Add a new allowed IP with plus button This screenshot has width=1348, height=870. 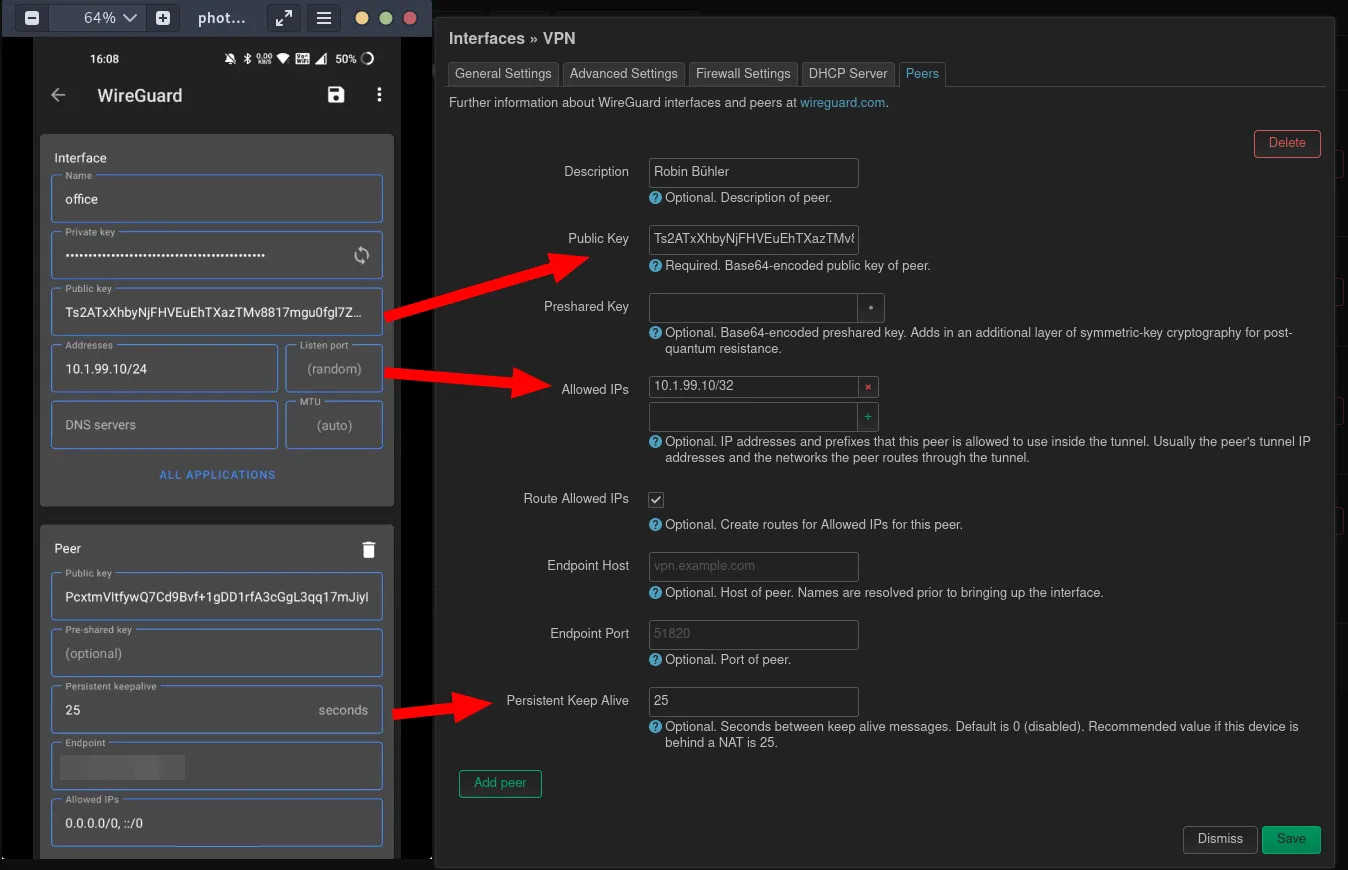pos(868,416)
